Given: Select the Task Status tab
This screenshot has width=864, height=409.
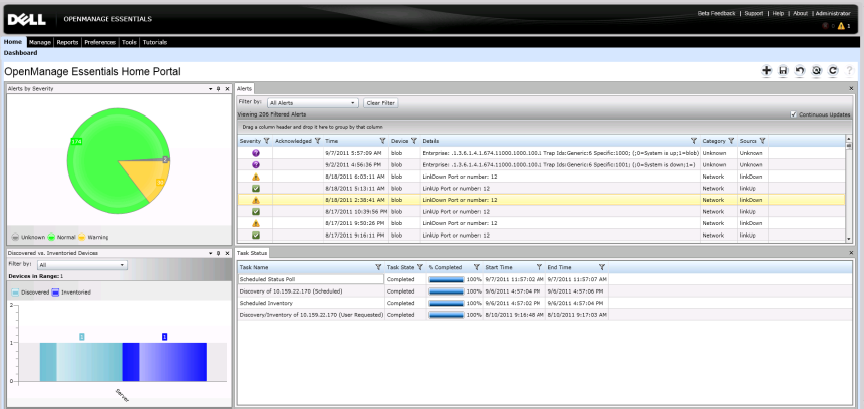Looking at the screenshot, I should (x=252, y=253).
